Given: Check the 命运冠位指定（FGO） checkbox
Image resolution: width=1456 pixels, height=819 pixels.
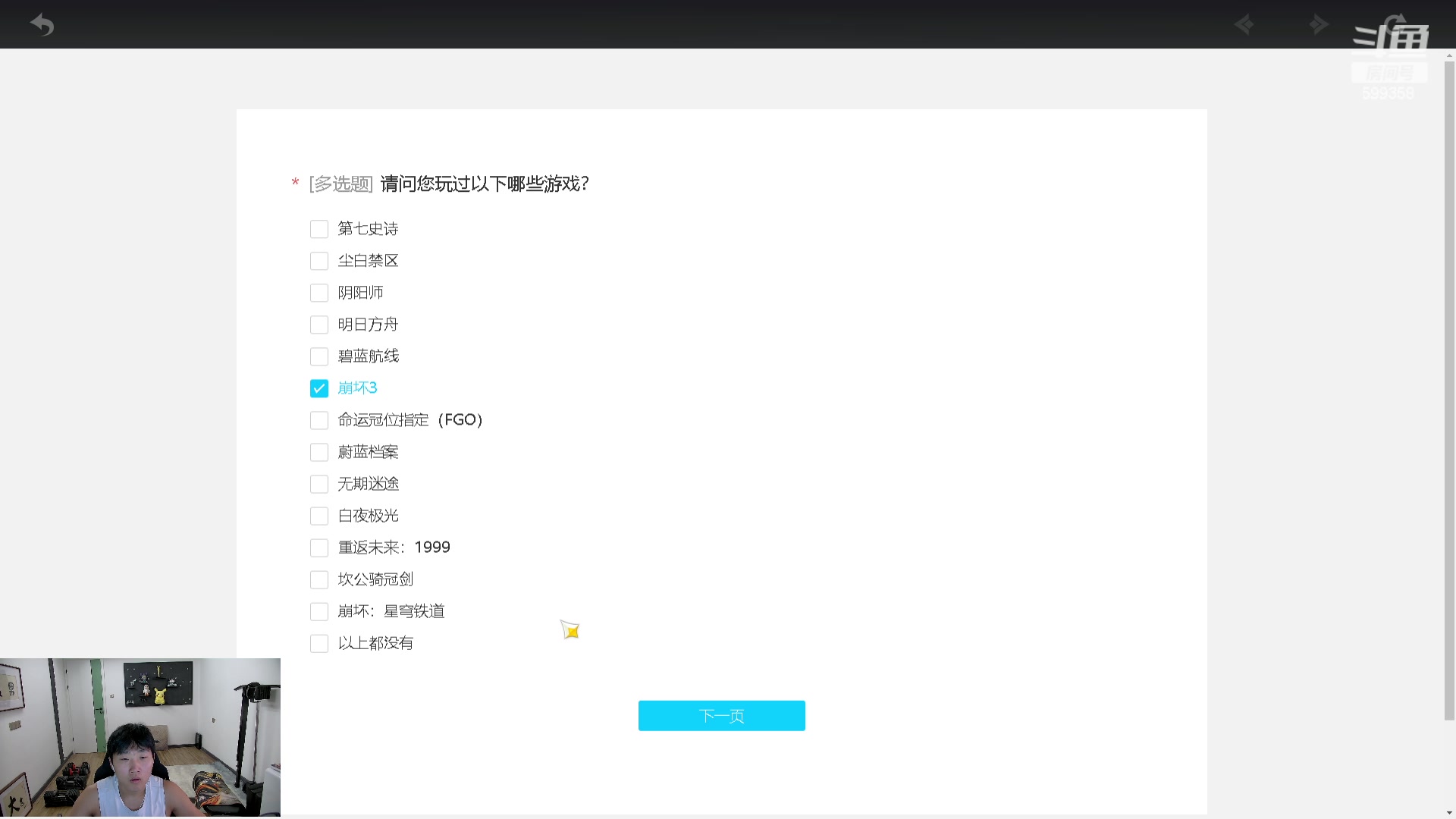Looking at the screenshot, I should [x=319, y=420].
